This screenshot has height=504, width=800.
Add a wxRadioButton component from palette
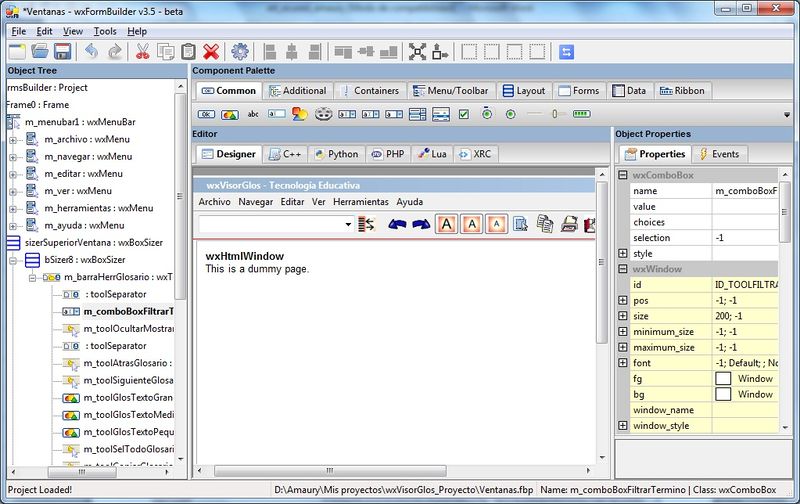tap(510, 114)
